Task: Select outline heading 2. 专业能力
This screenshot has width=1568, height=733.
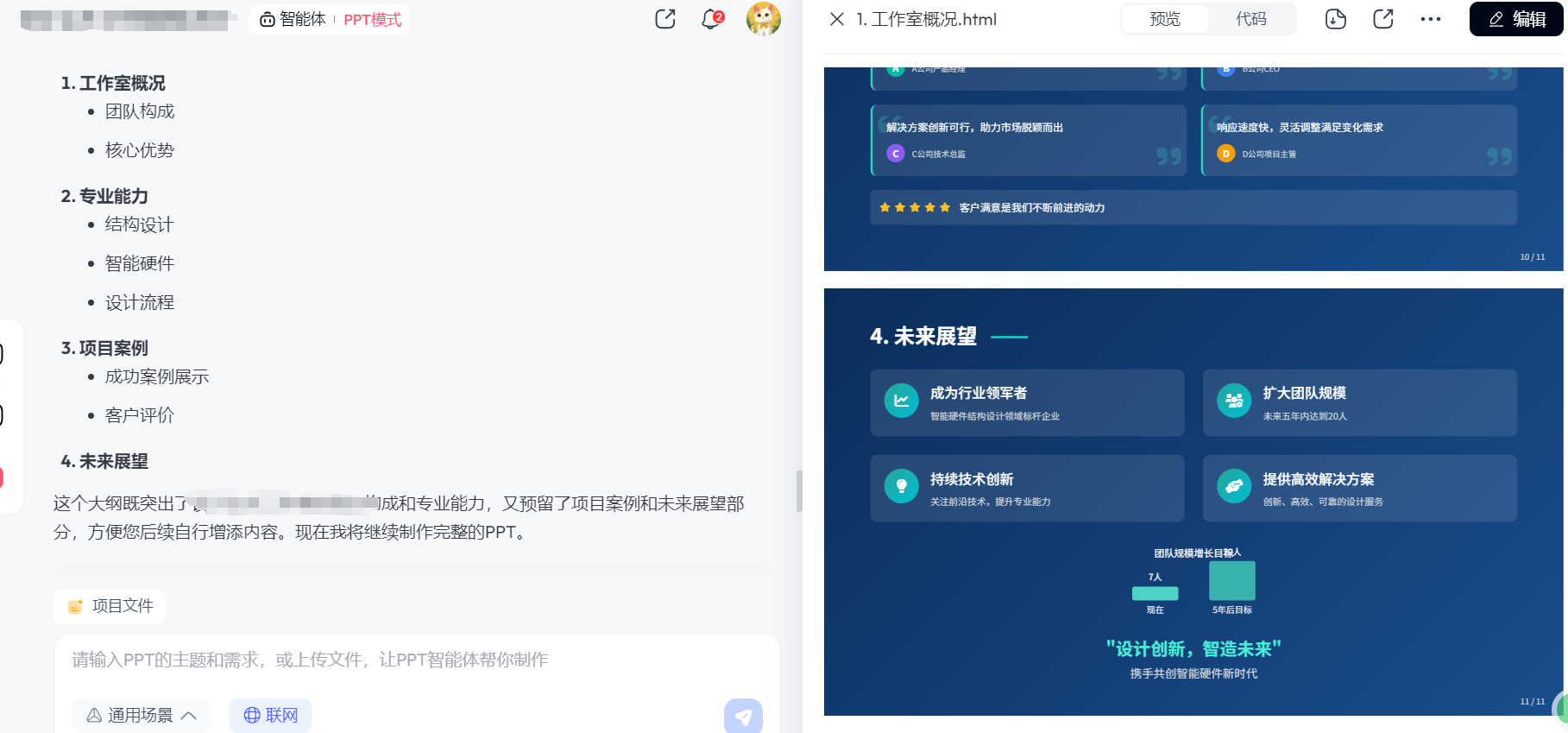Action: tap(104, 196)
